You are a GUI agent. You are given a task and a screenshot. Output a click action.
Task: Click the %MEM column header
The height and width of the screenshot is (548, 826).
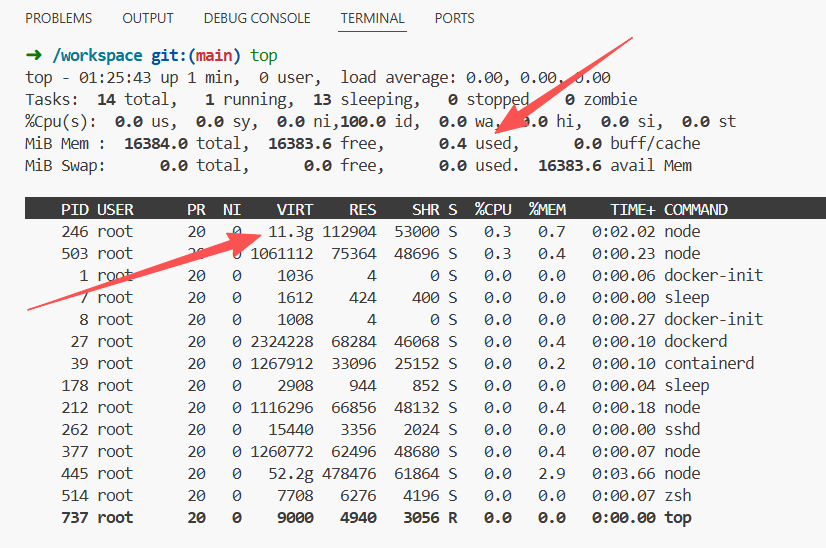point(547,210)
